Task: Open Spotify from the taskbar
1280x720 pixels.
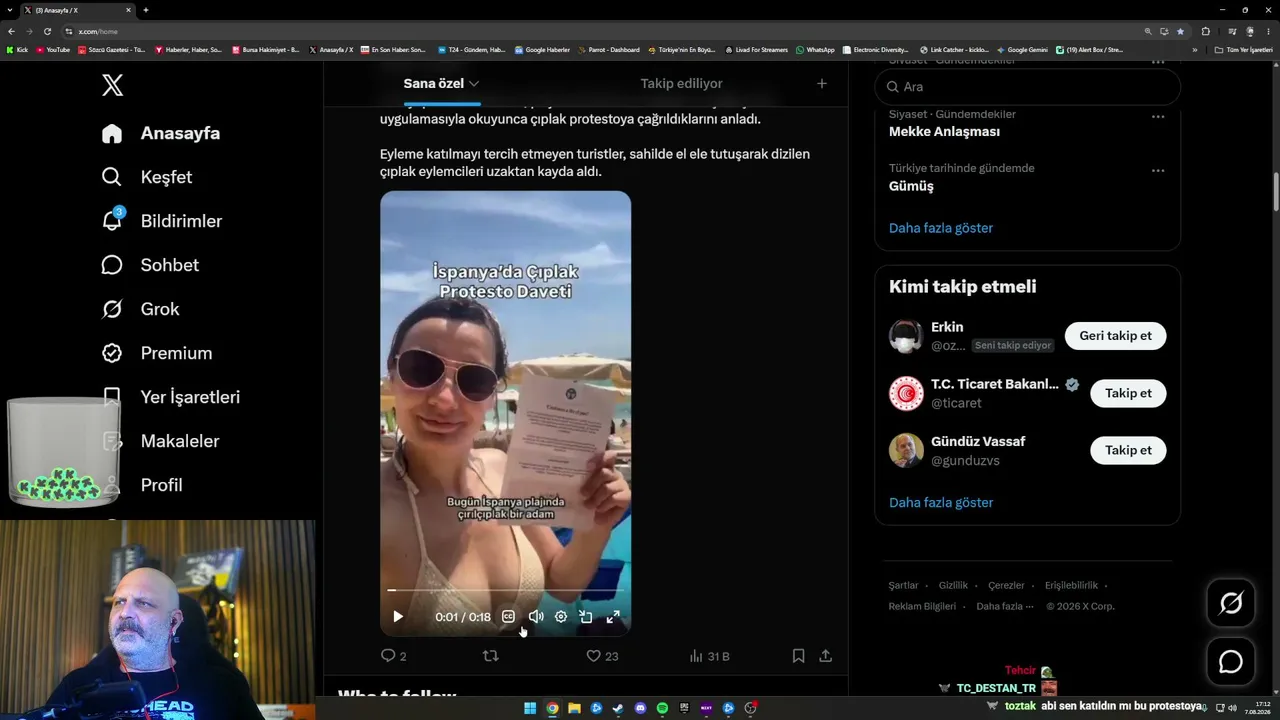Action: [662, 709]
